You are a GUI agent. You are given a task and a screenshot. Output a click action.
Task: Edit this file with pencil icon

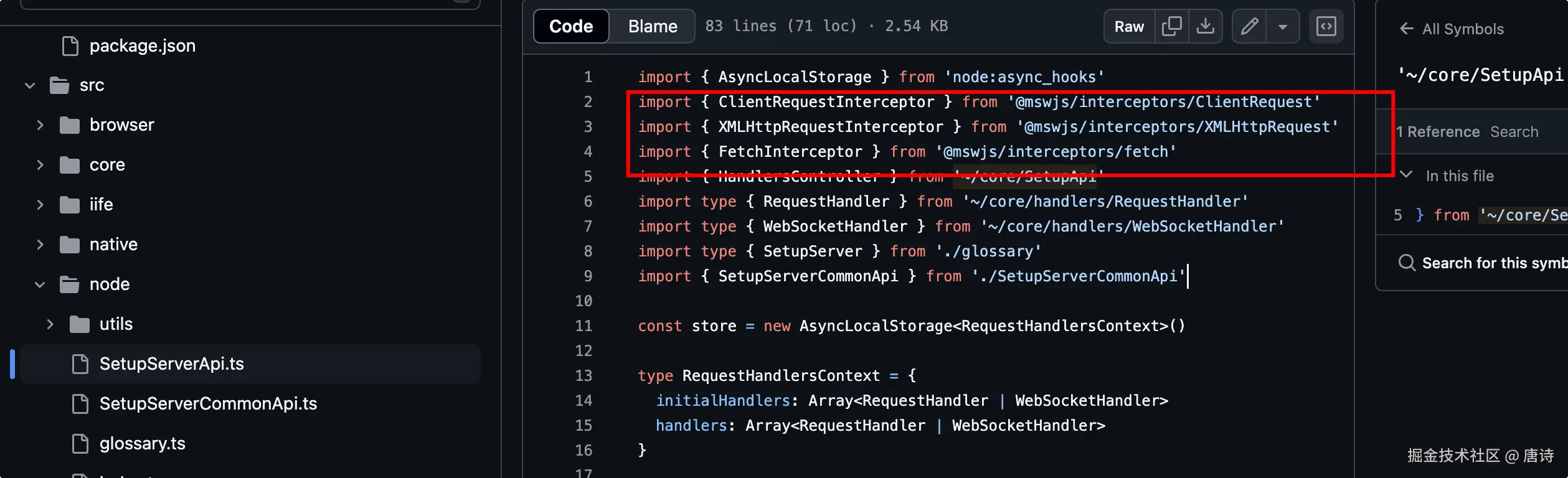click(x=1249, y=26)
